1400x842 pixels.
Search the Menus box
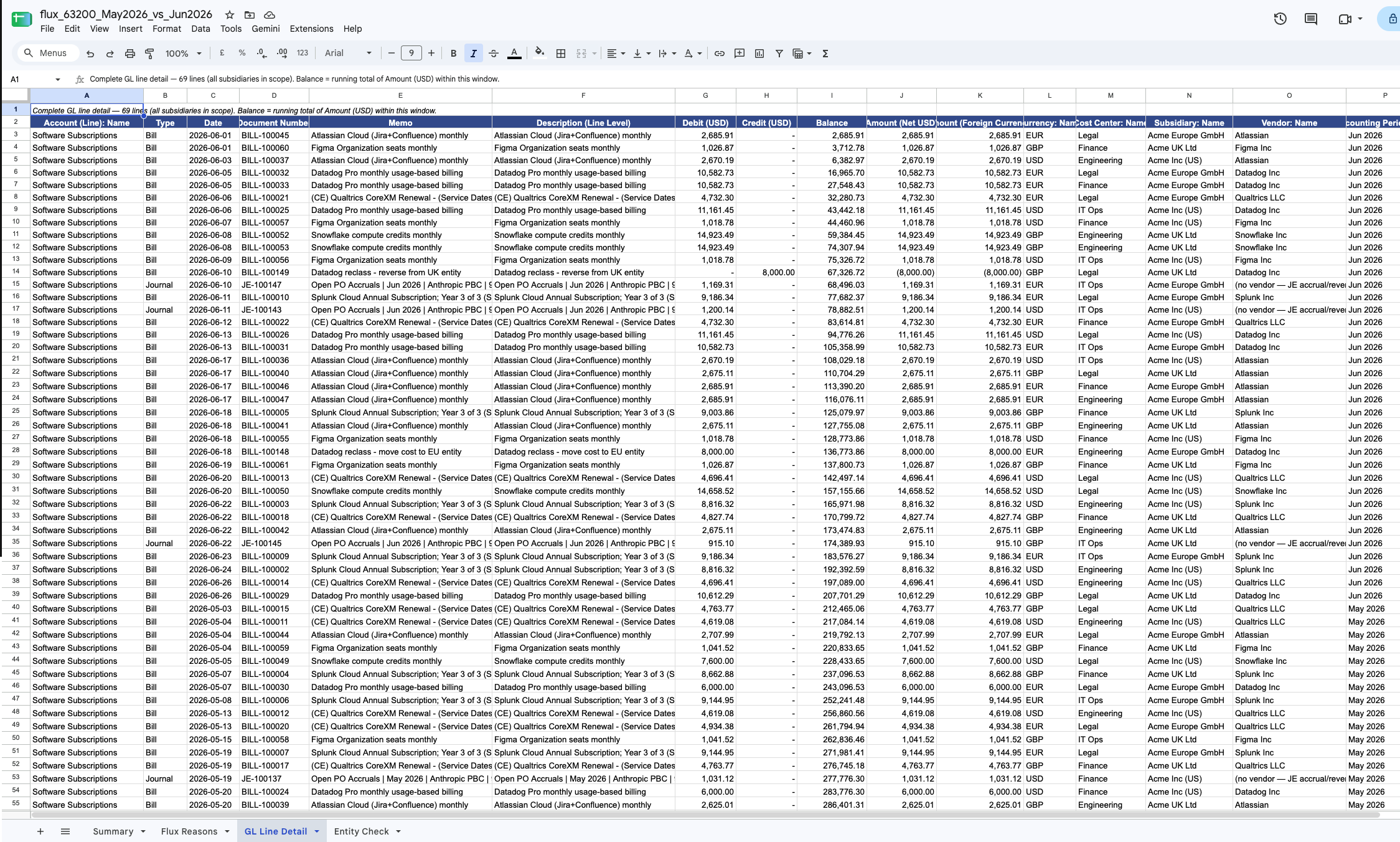point(48,54)
